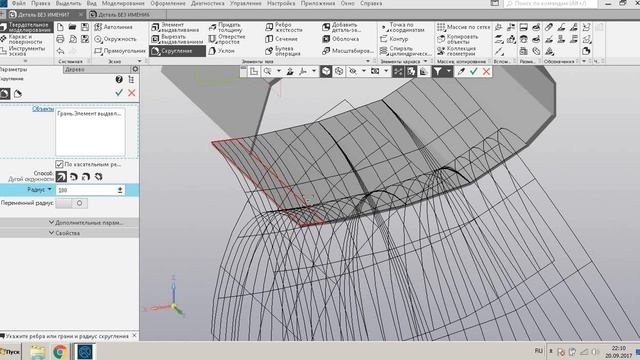Toggle the По касательным ребрам checkbox

click(59, 164)
